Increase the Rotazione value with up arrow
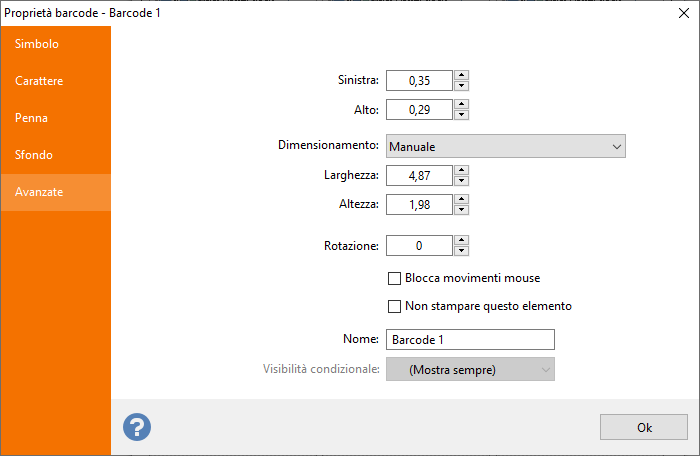 click(x=461, y=240)
